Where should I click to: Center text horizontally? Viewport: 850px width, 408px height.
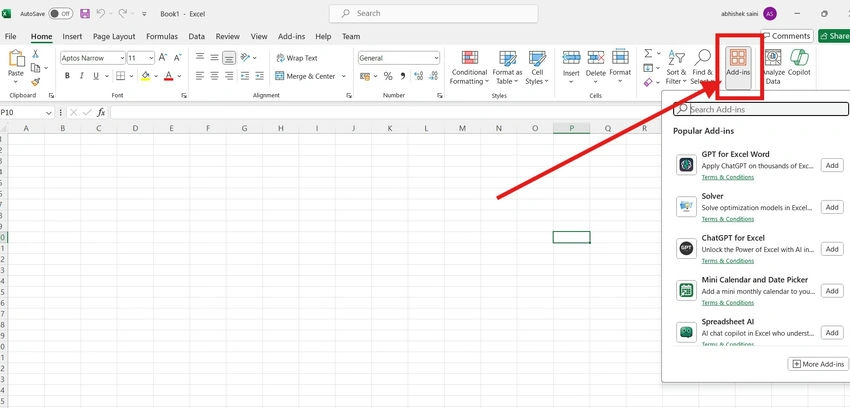tap(215, 76)
